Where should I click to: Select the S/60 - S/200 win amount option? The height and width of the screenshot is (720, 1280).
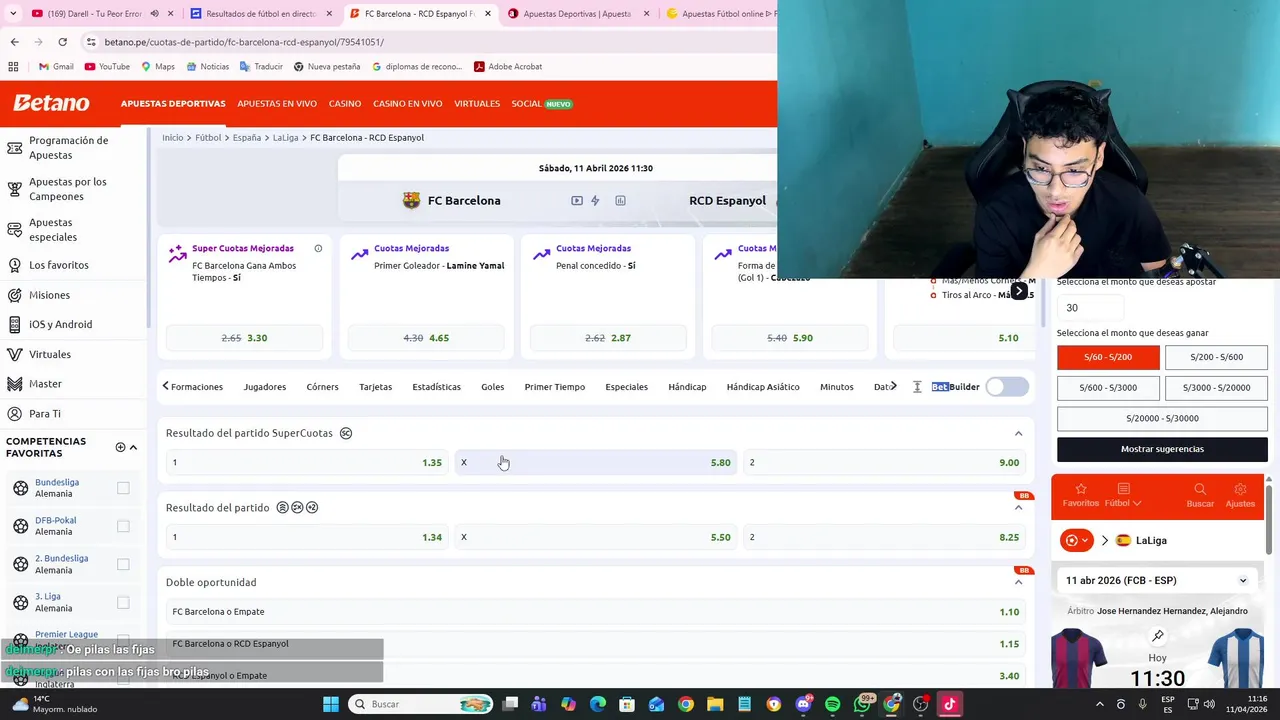pos(1108,357)
